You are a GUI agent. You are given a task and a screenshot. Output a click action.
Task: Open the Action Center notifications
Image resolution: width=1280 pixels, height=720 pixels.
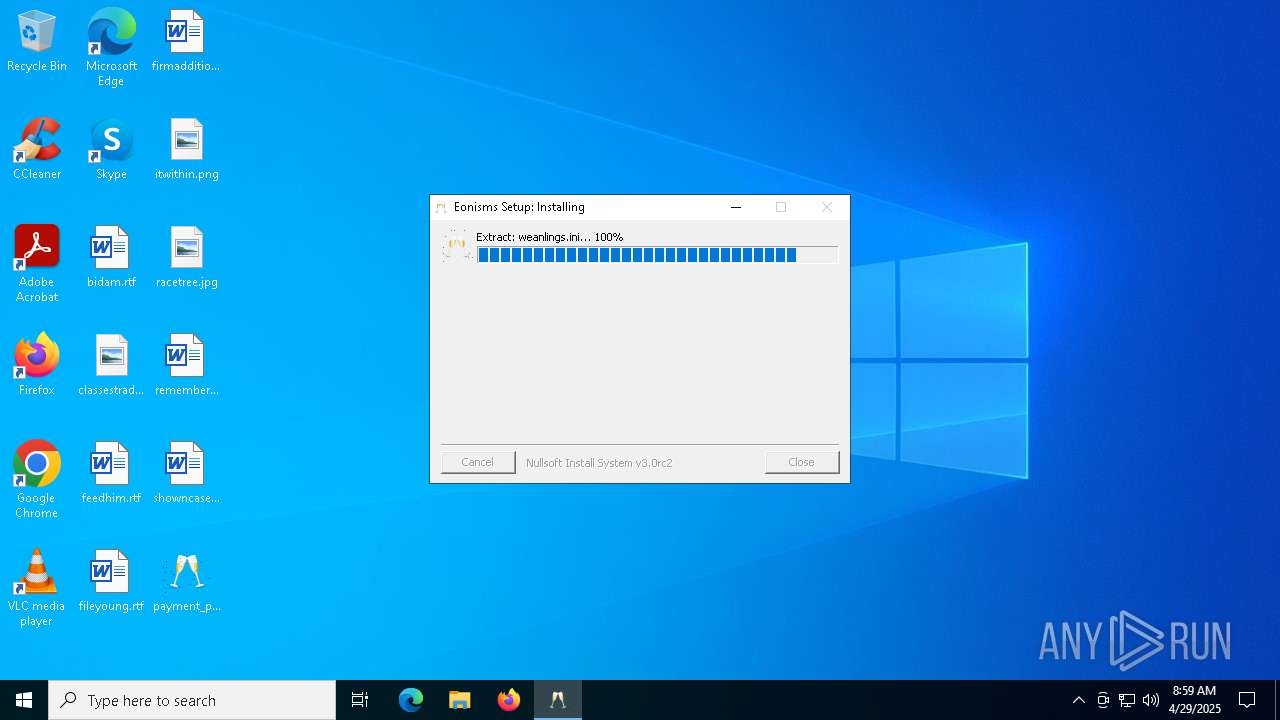1247,700
